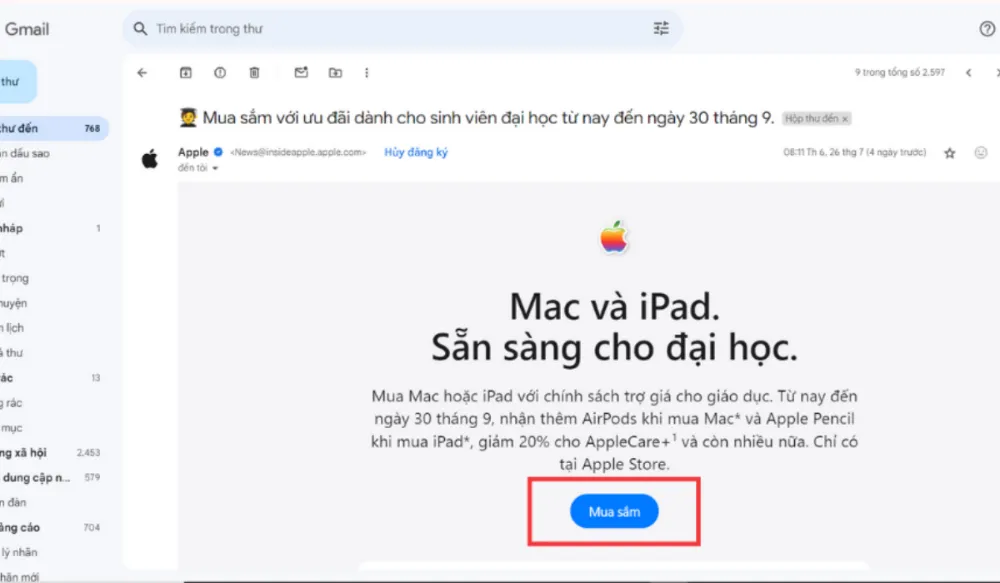Click the blue 'Mua sắm' button
The image size is (1000, 583).
pos(614,512)
